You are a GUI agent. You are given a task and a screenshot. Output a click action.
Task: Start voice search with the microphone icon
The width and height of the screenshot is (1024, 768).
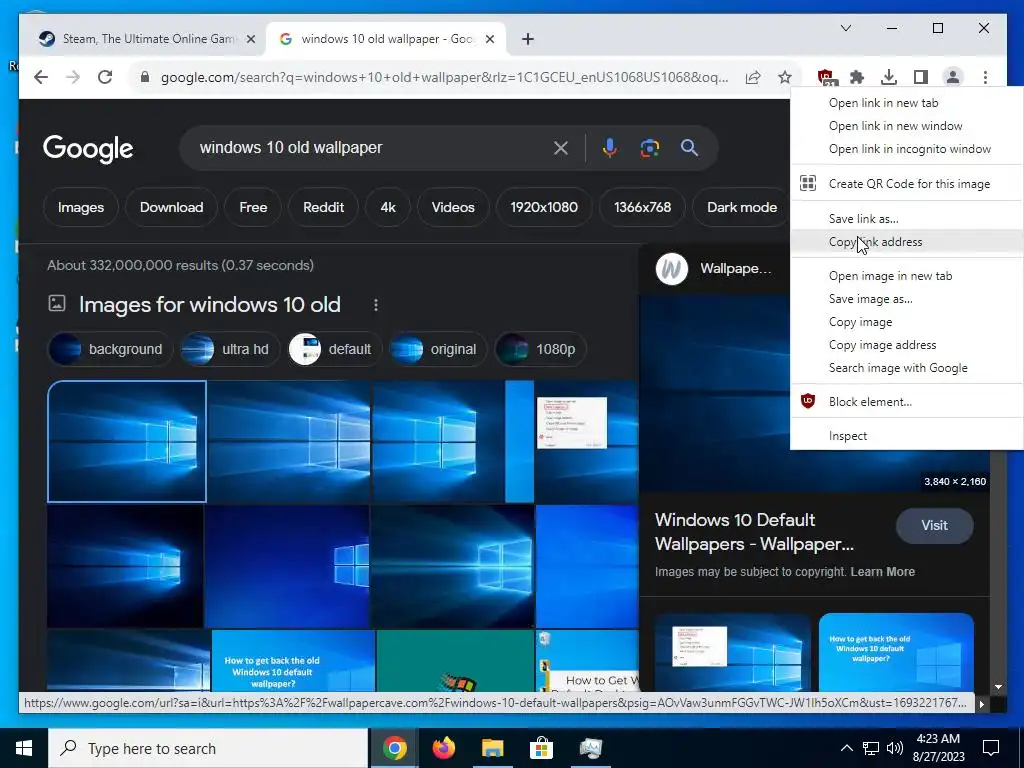[x=609, y=148]
